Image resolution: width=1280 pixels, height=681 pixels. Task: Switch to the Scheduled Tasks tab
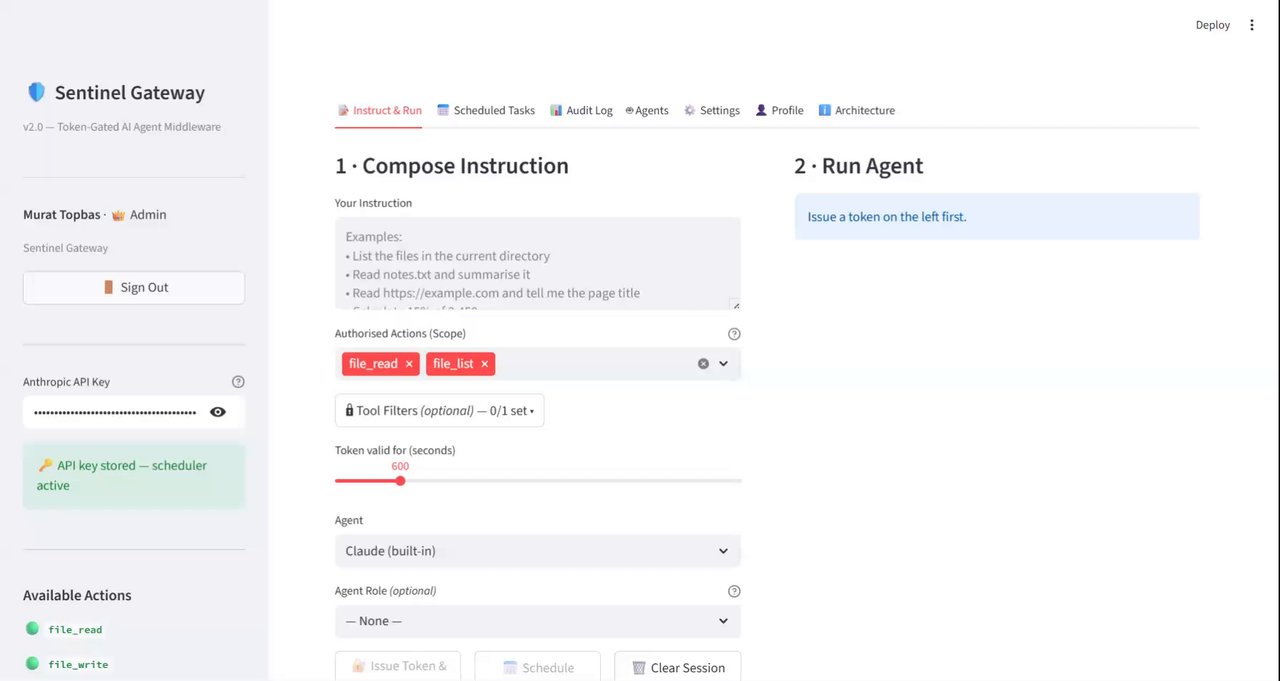coord(486,111)
